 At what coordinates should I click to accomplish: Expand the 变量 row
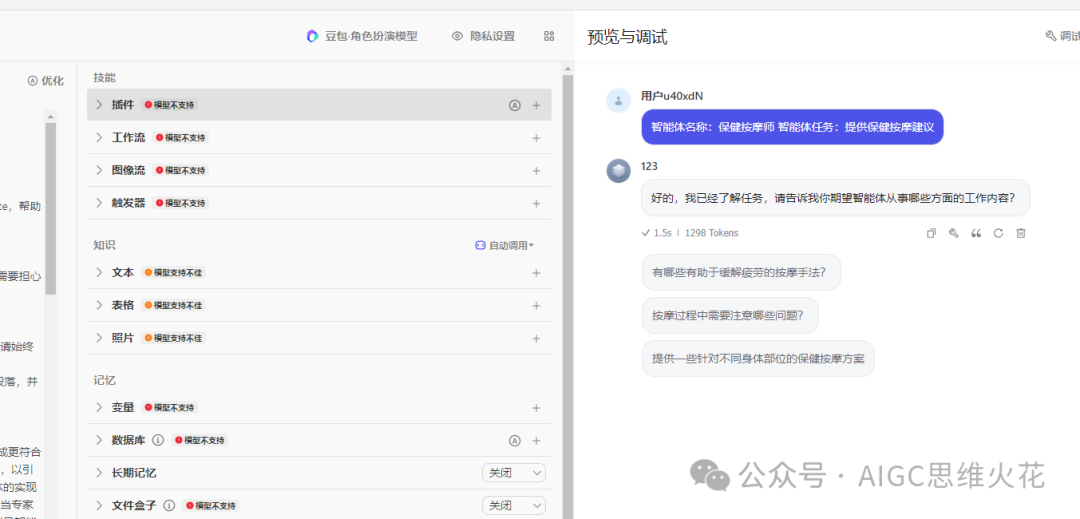[99, 408]
